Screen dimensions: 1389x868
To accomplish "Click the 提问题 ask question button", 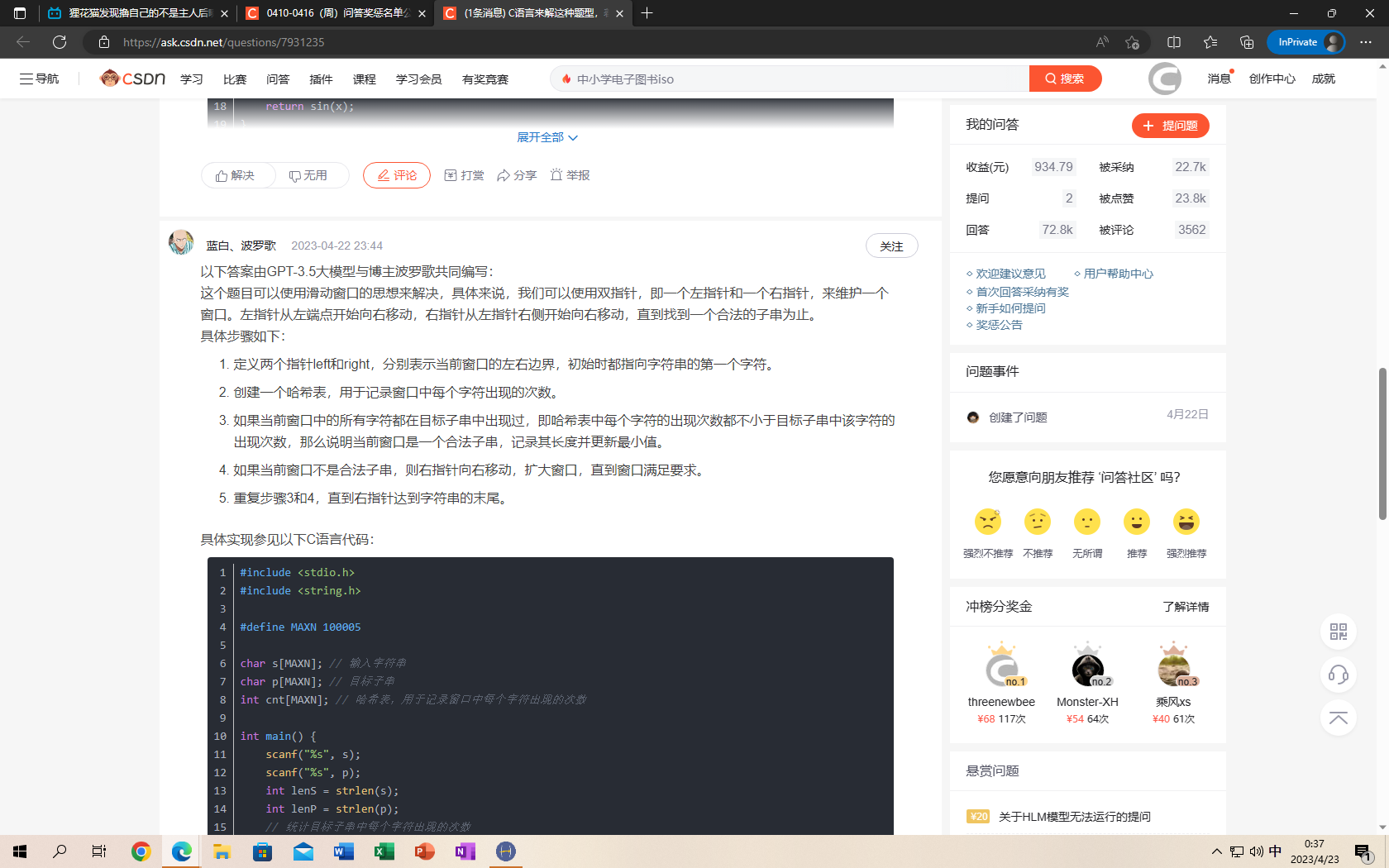I will coord(1170,126).
